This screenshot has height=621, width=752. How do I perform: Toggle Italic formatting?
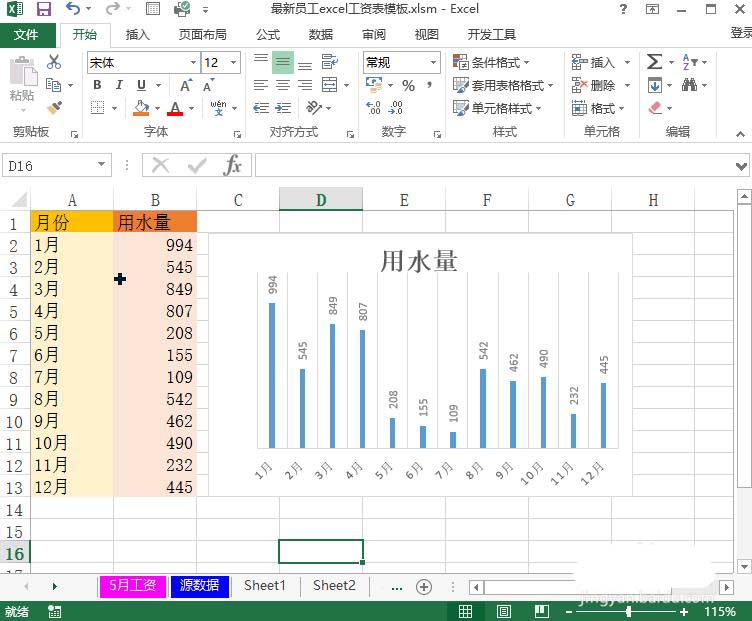[119, 85]
